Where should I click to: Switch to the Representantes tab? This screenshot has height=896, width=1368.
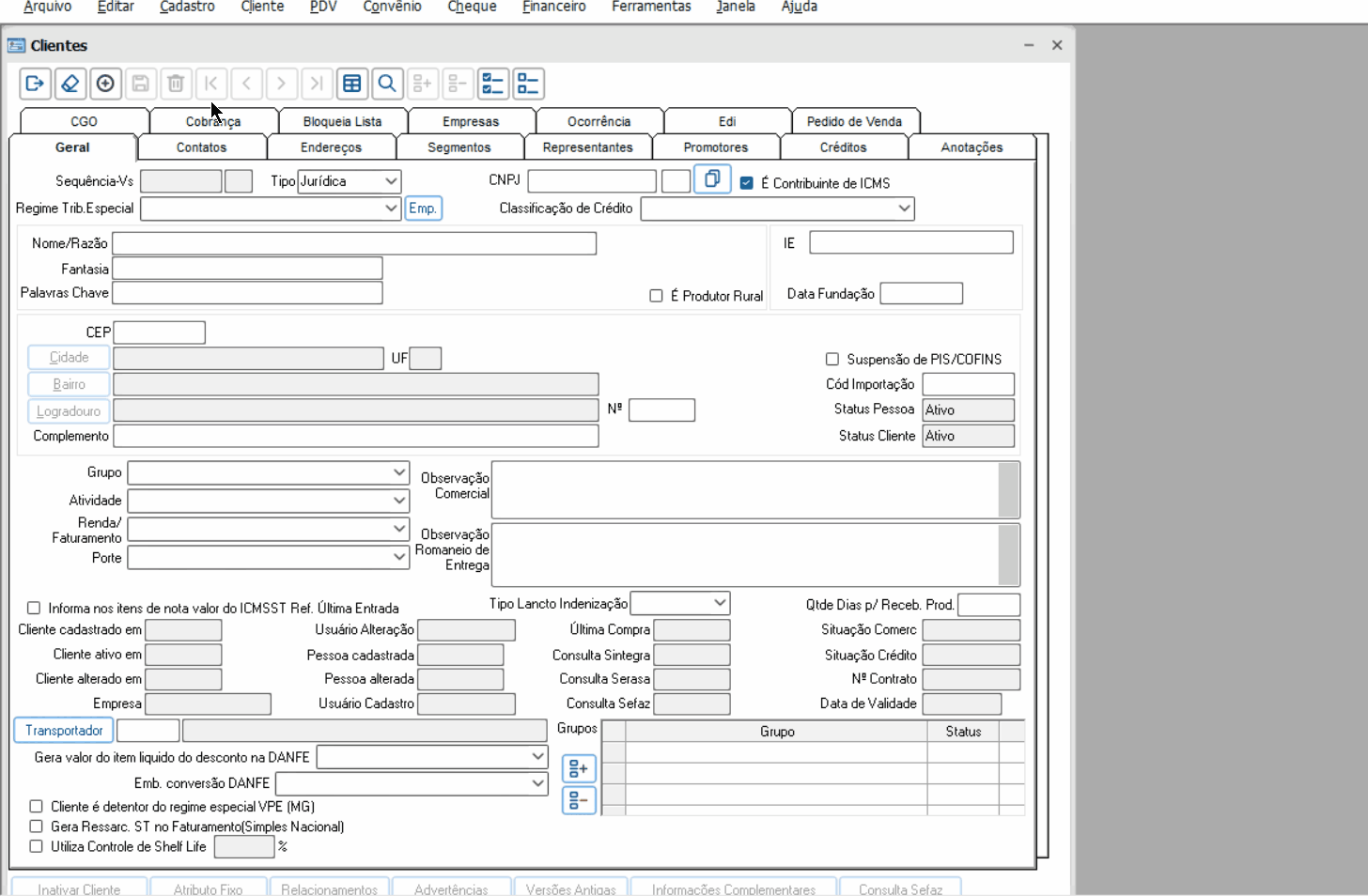click(x=588, y=147)
